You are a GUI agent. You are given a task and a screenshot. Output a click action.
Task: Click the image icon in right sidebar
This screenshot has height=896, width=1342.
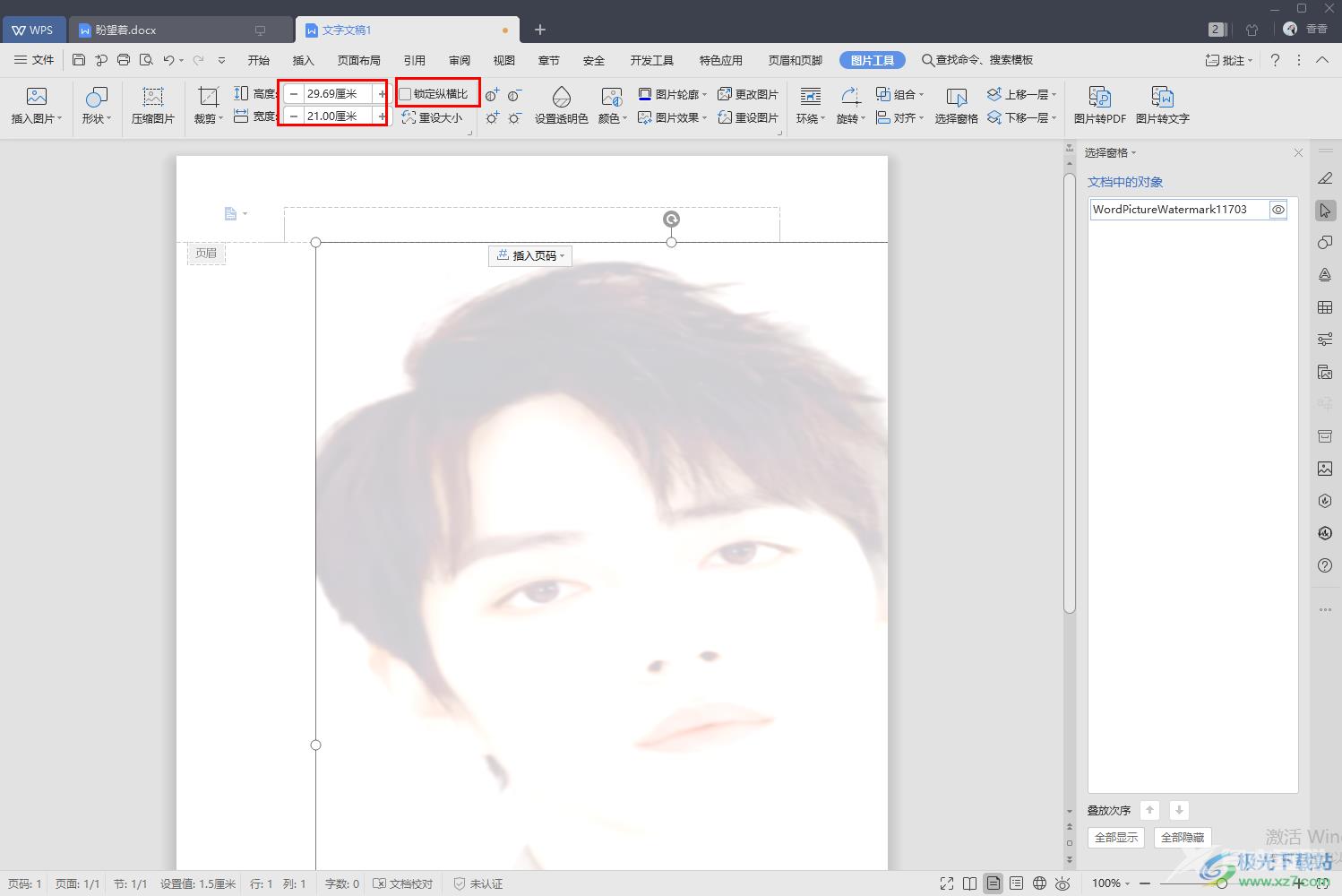(1325, 469)
